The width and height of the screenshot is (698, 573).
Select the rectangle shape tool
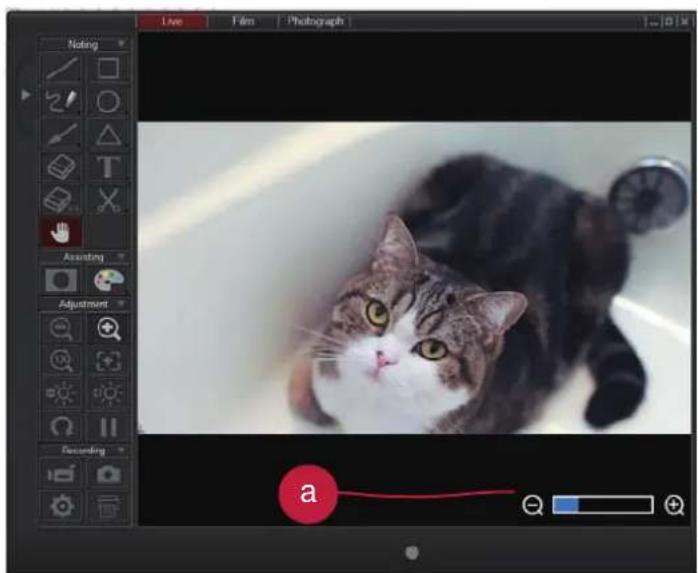click(x=108, y=68)
